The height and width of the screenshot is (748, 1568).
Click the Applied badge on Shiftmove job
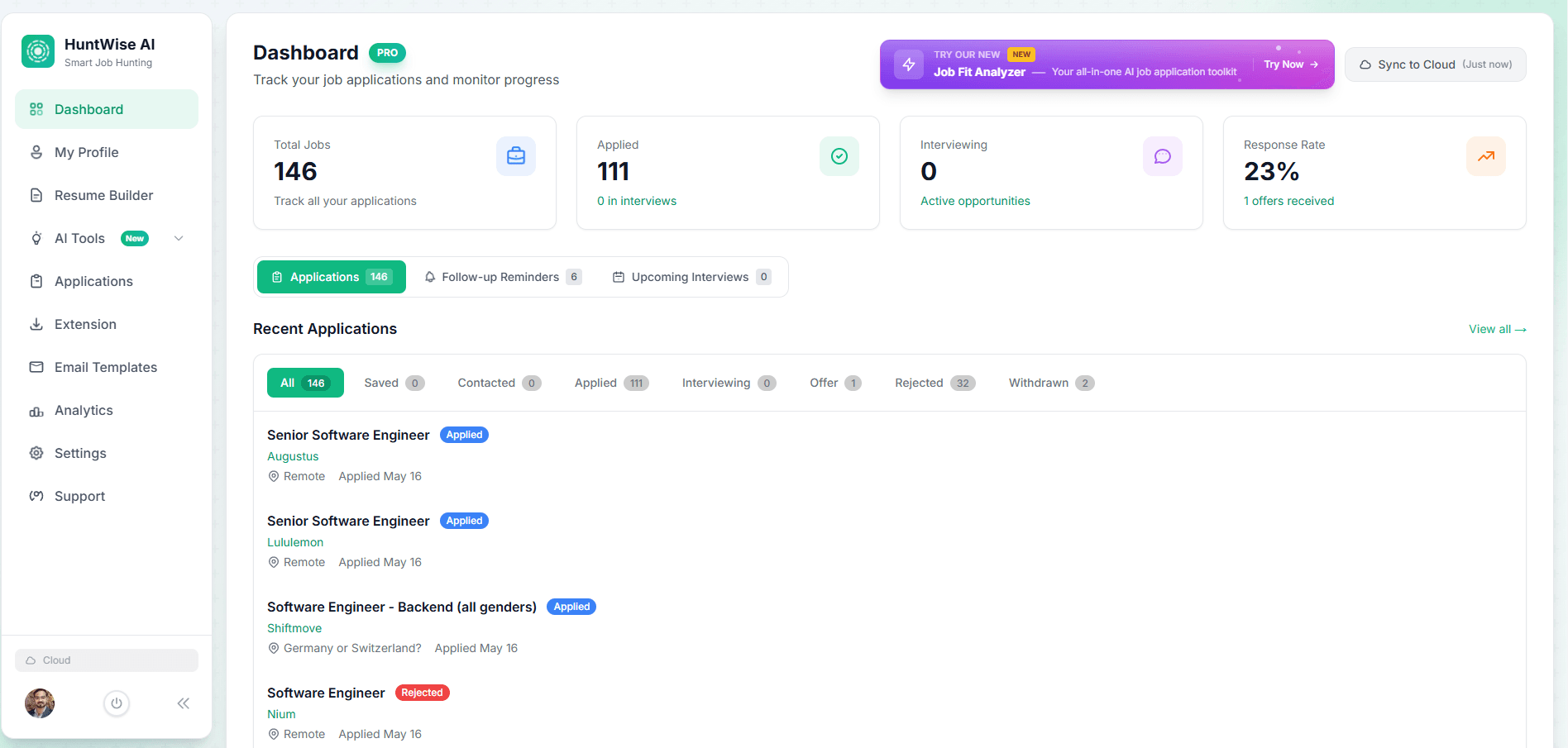pyautogui.click(x=571, y=607)
